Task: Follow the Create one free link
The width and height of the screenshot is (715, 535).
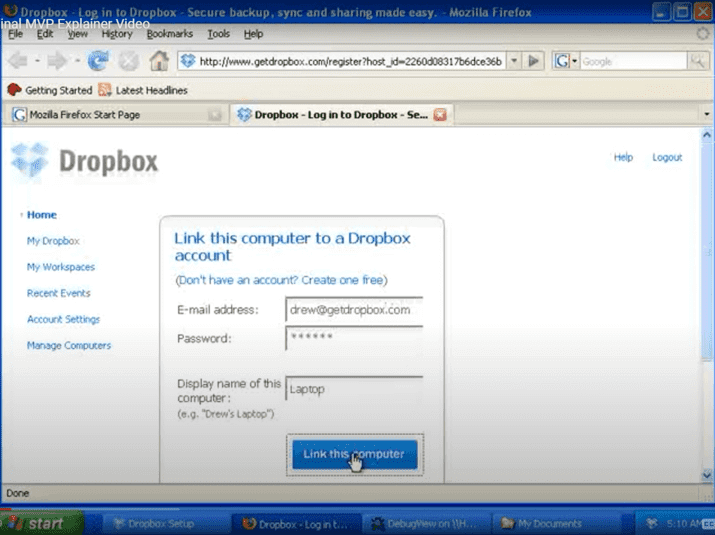Action: tap(342, 280)
